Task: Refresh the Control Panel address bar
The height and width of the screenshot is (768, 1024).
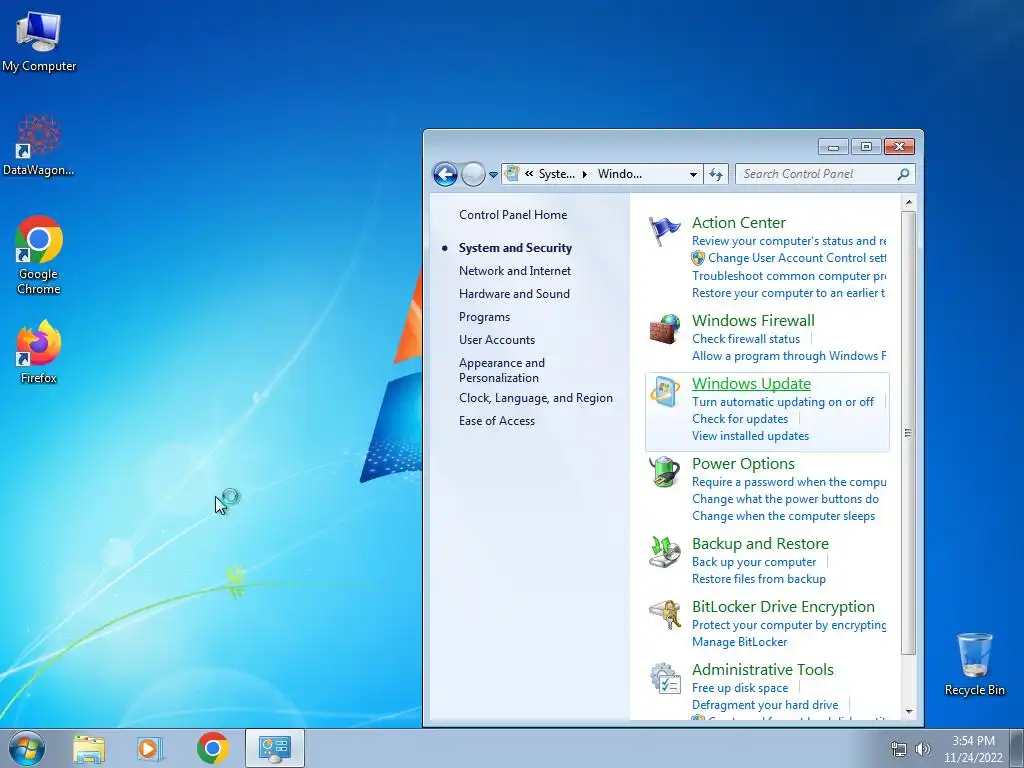Action: [716, 174]
